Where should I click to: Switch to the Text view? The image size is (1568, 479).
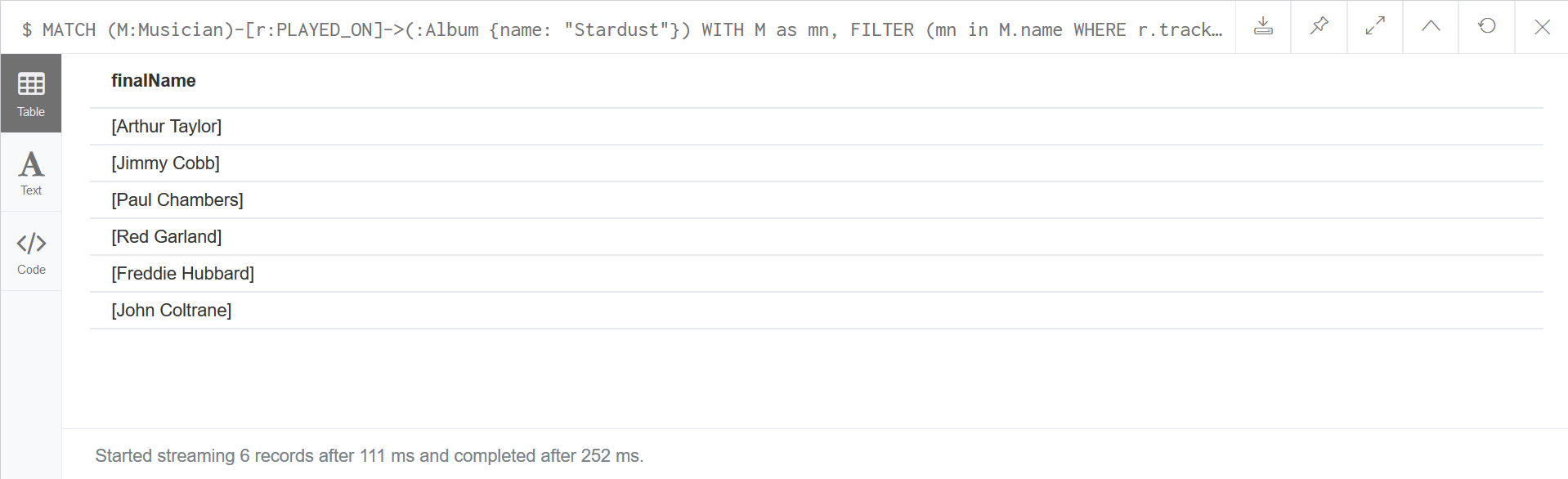pos(31,172)
